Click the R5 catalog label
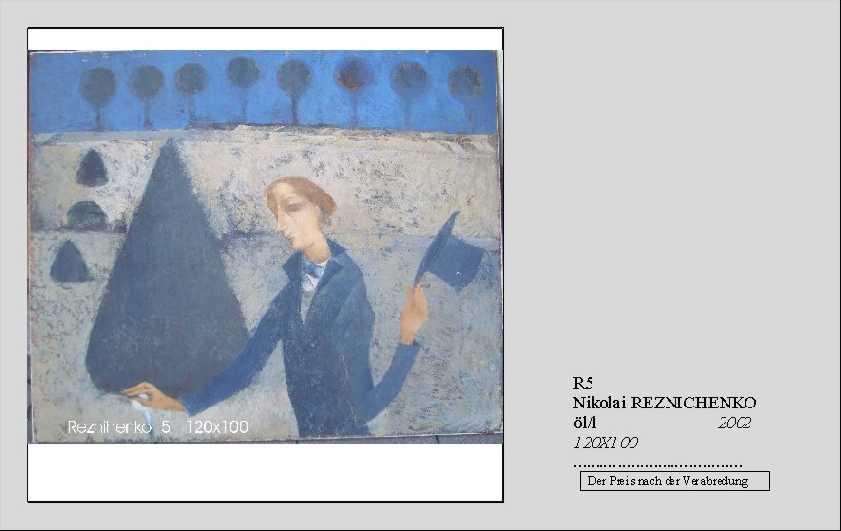Image resolution: width=841 pixels, height=531 pixels. pos(582,383)
